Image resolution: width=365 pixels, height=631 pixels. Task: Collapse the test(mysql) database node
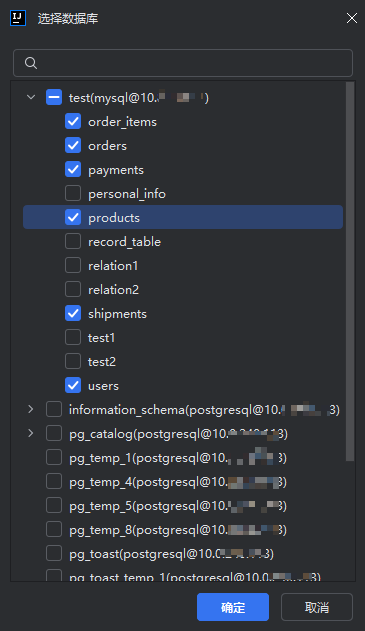tap(31, 97)
